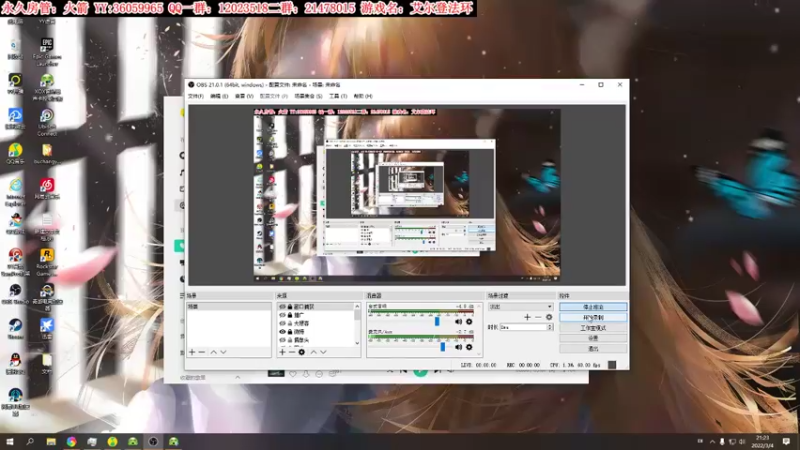Open the notification center in taskbar
This screenshot has width=800, height=450.
786,441
